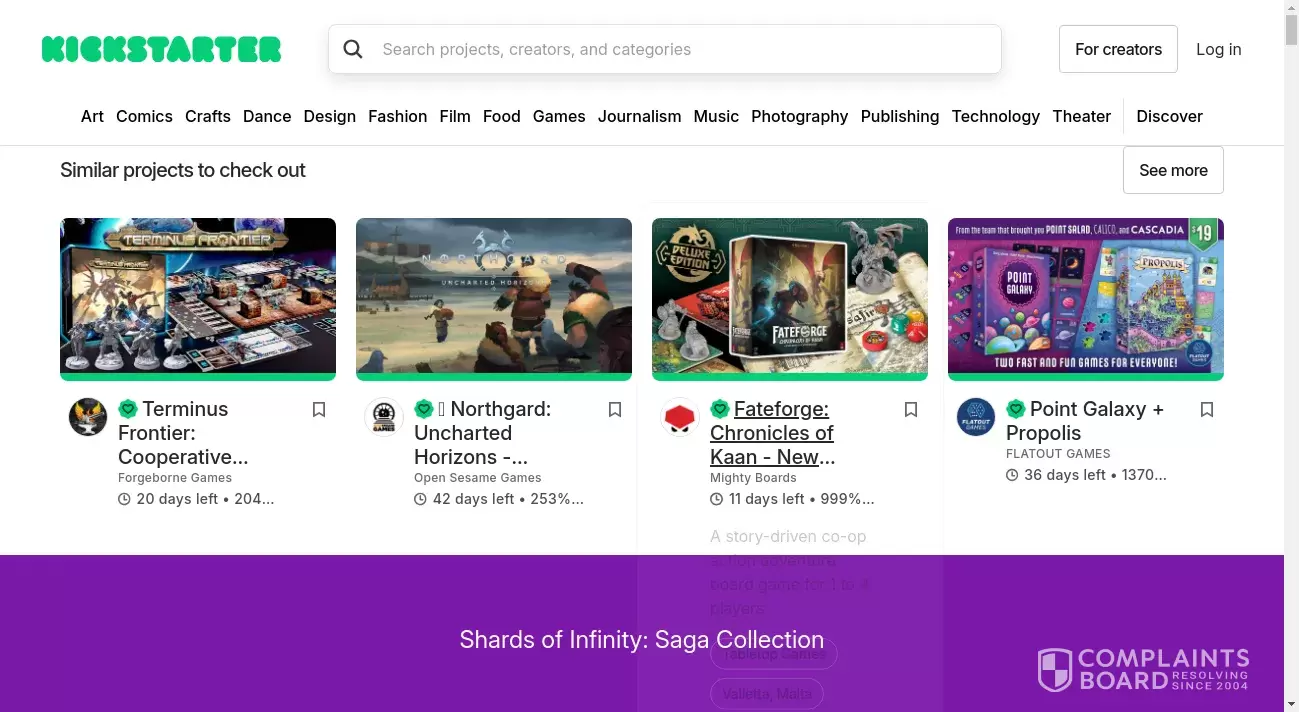Open the Music category
Viewport: 1299px width, 712px height.
tap(716, 116)
